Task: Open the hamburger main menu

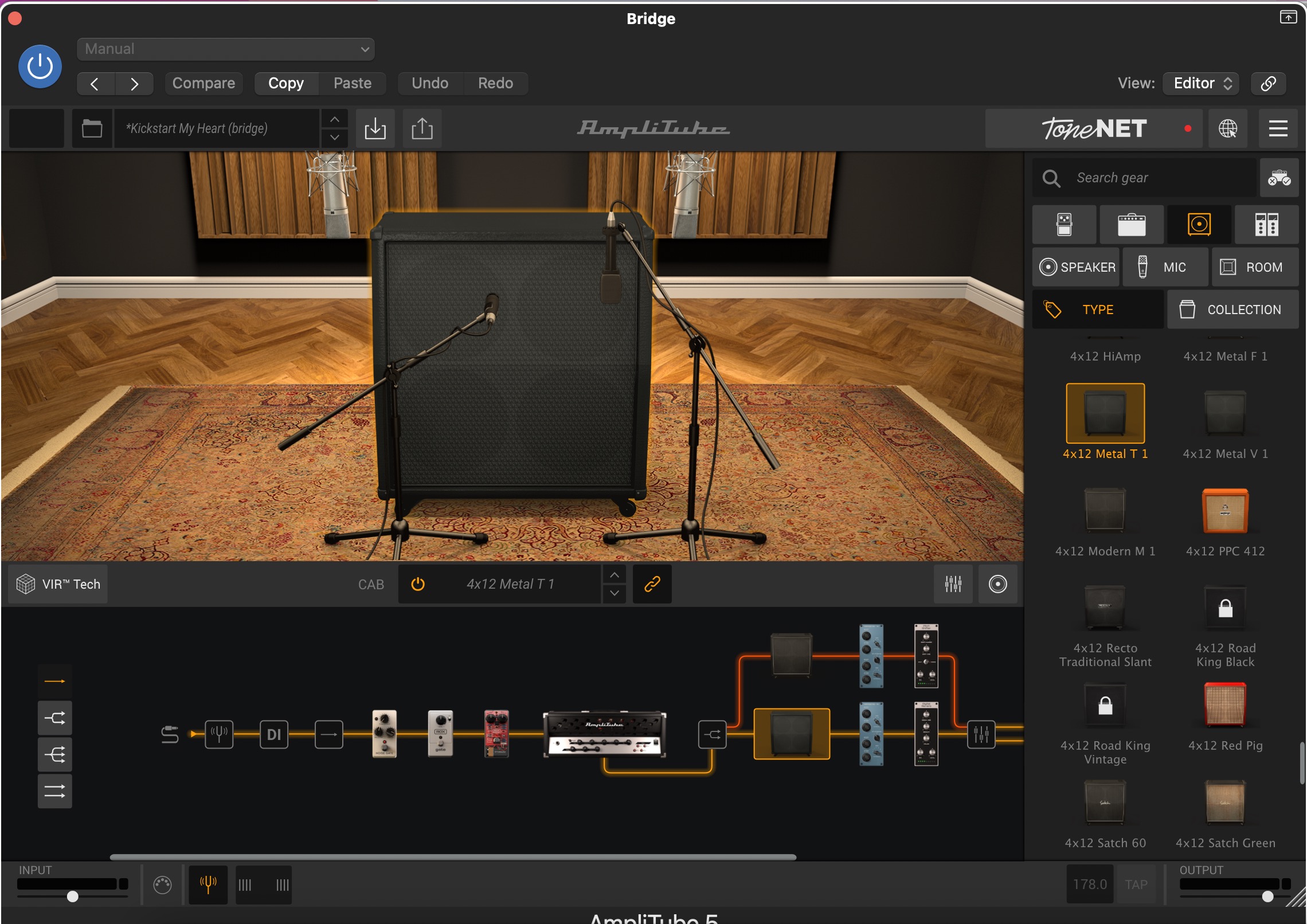Action: (x=1278, y=128)
